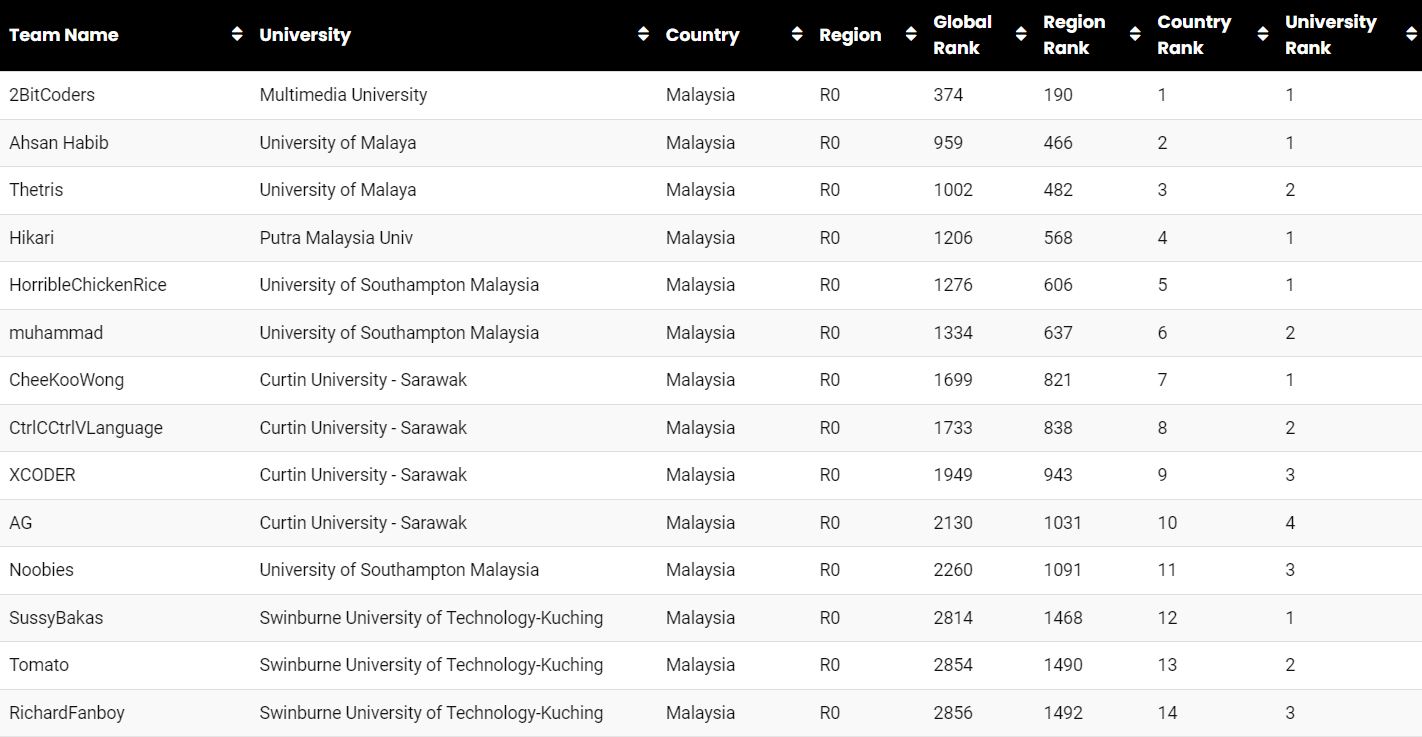Click University of Malaya in Thetris row

click(338, 190)
